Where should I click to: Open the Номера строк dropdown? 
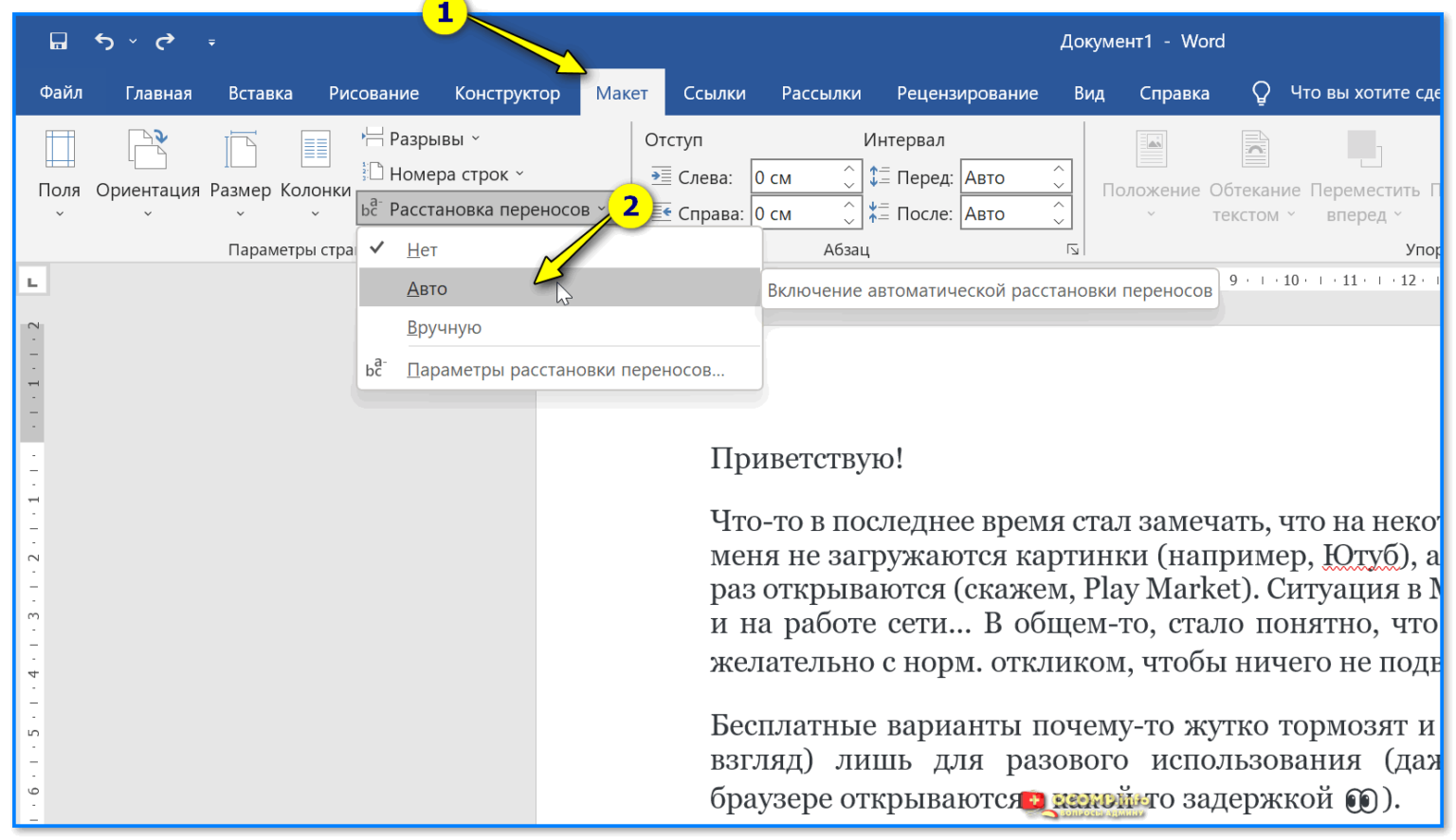pyautogui.click(x=443, y=174)
